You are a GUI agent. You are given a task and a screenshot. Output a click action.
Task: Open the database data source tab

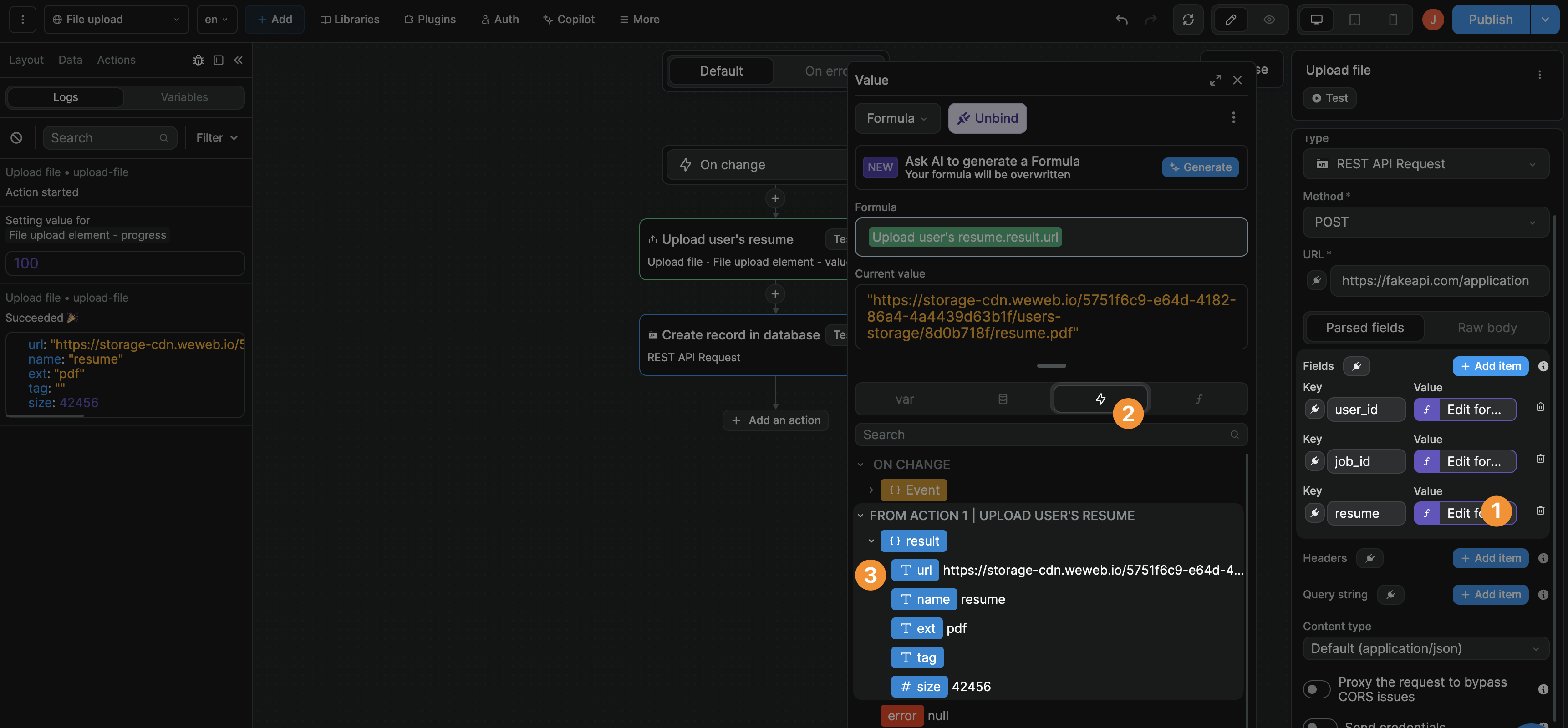point(1003,399)
